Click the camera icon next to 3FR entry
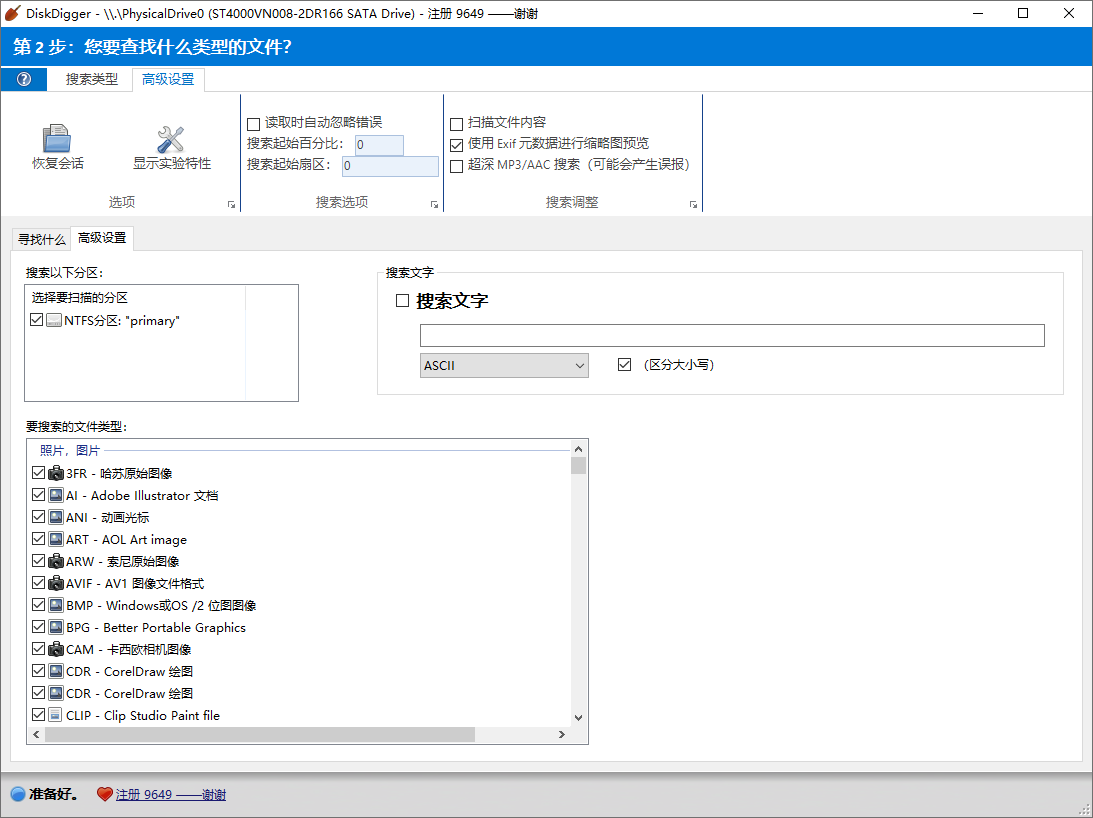Image resolution: width=1093 pixels, height=818 pixels. [55, 472]
